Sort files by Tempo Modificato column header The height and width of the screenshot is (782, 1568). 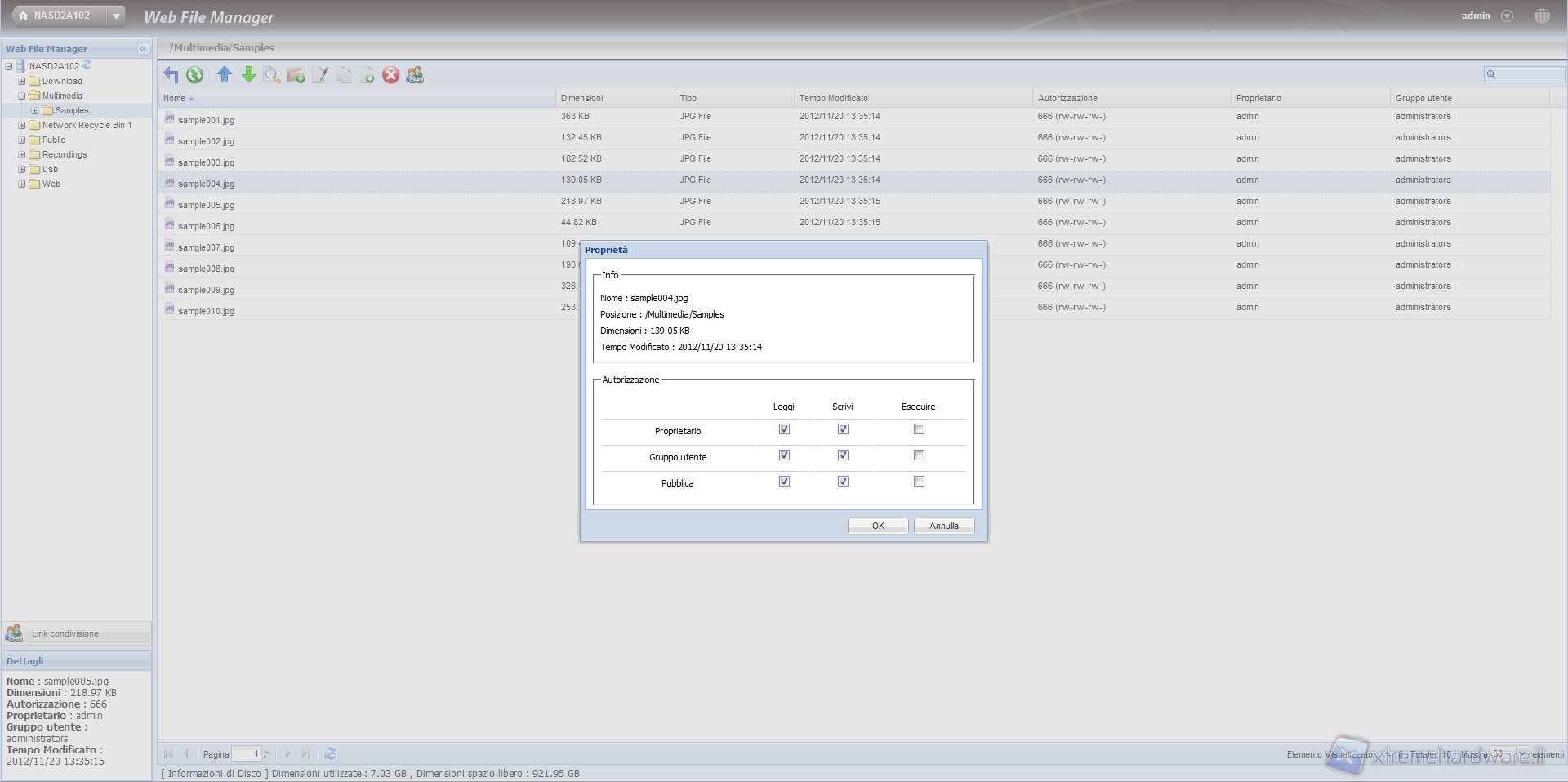point(833,98)
